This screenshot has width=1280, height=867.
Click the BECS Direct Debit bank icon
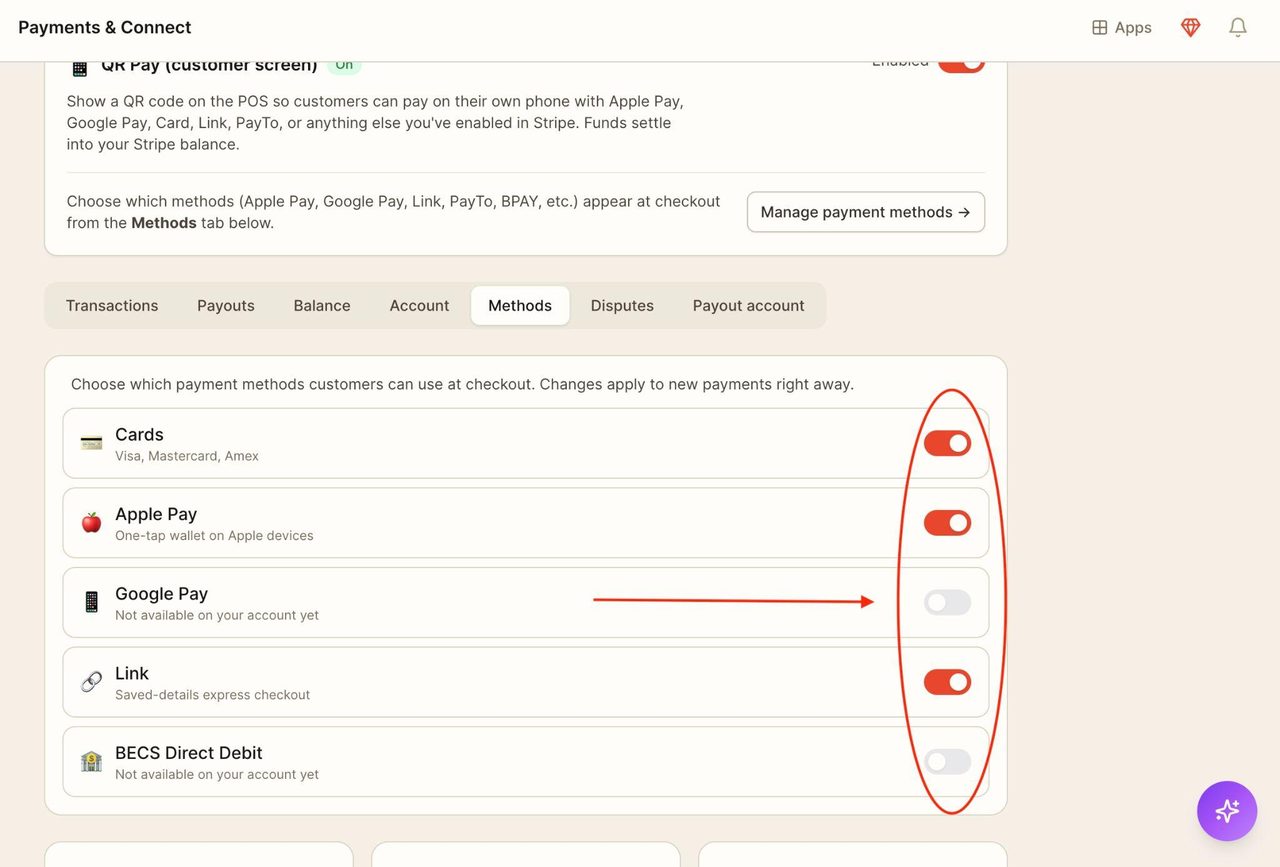91,762
